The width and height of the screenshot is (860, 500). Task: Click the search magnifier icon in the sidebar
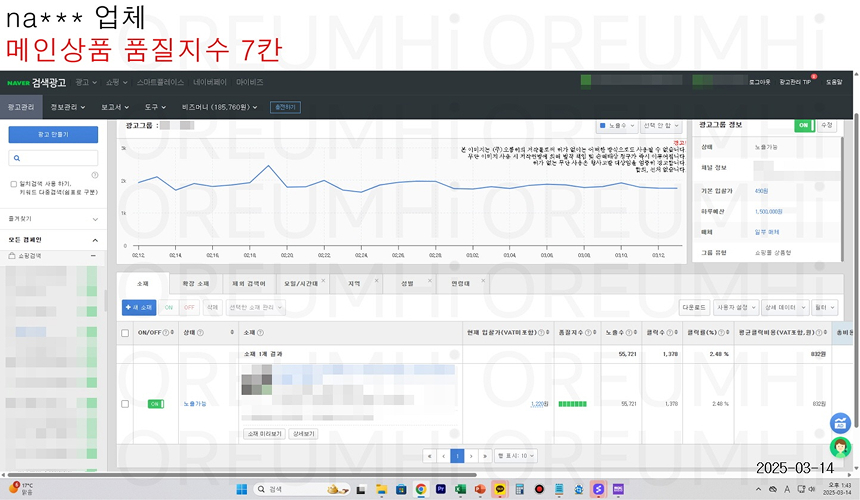click(x=17, y=158)
